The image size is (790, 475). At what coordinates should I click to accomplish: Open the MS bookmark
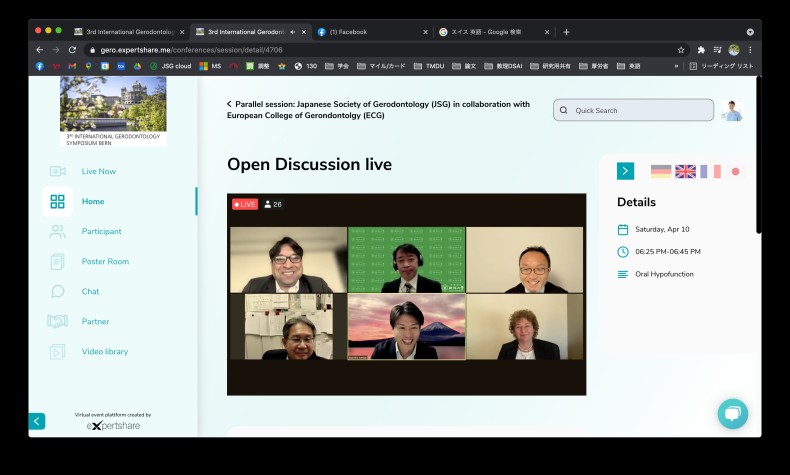pyautogui.click(x=210, y=66)
